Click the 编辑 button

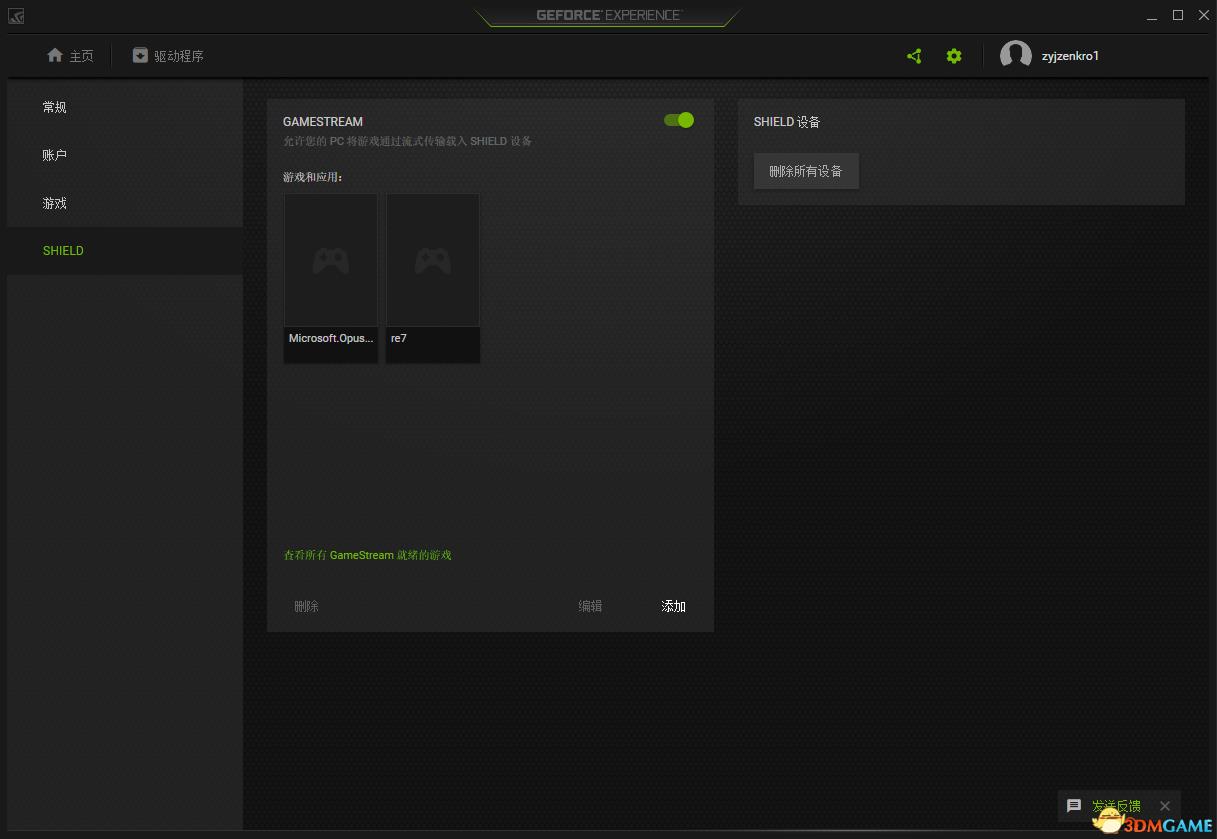pos(590,606)
